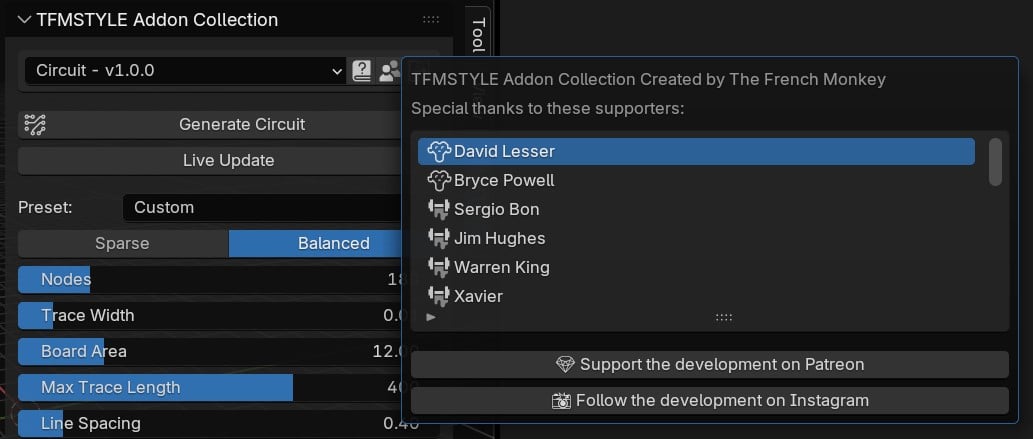The height and width of the screenshot is (439, 1033).
Task: Switch density to Sparse
Action: point(122,243)
